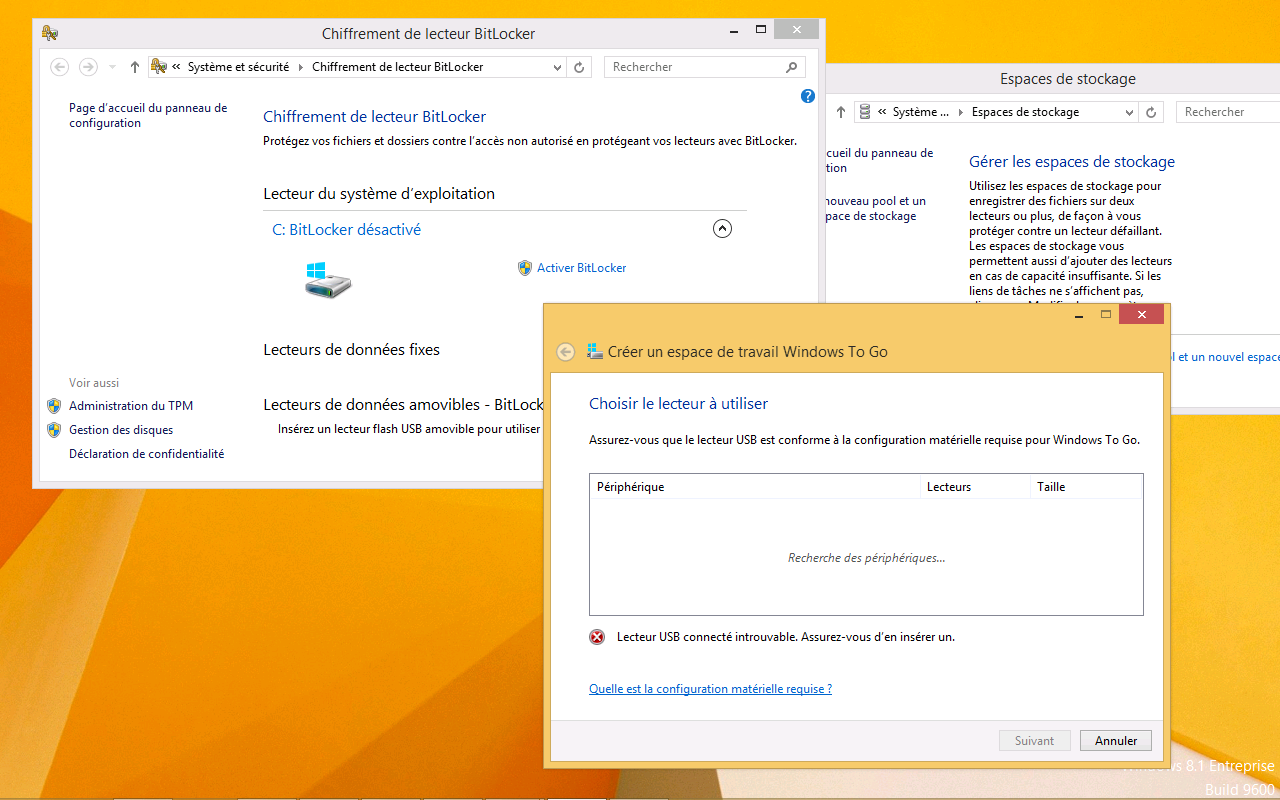Close the Windows To Go wizard

tap(1141, 314)
